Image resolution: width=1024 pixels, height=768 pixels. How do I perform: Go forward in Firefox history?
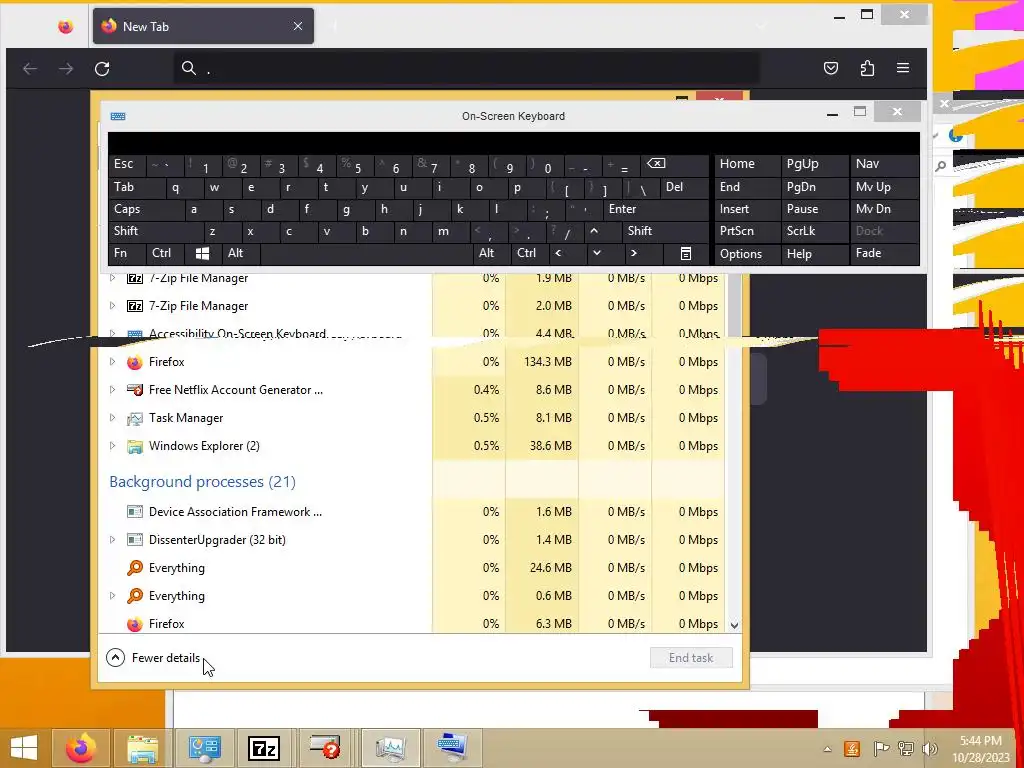click(x=66, y=69)
